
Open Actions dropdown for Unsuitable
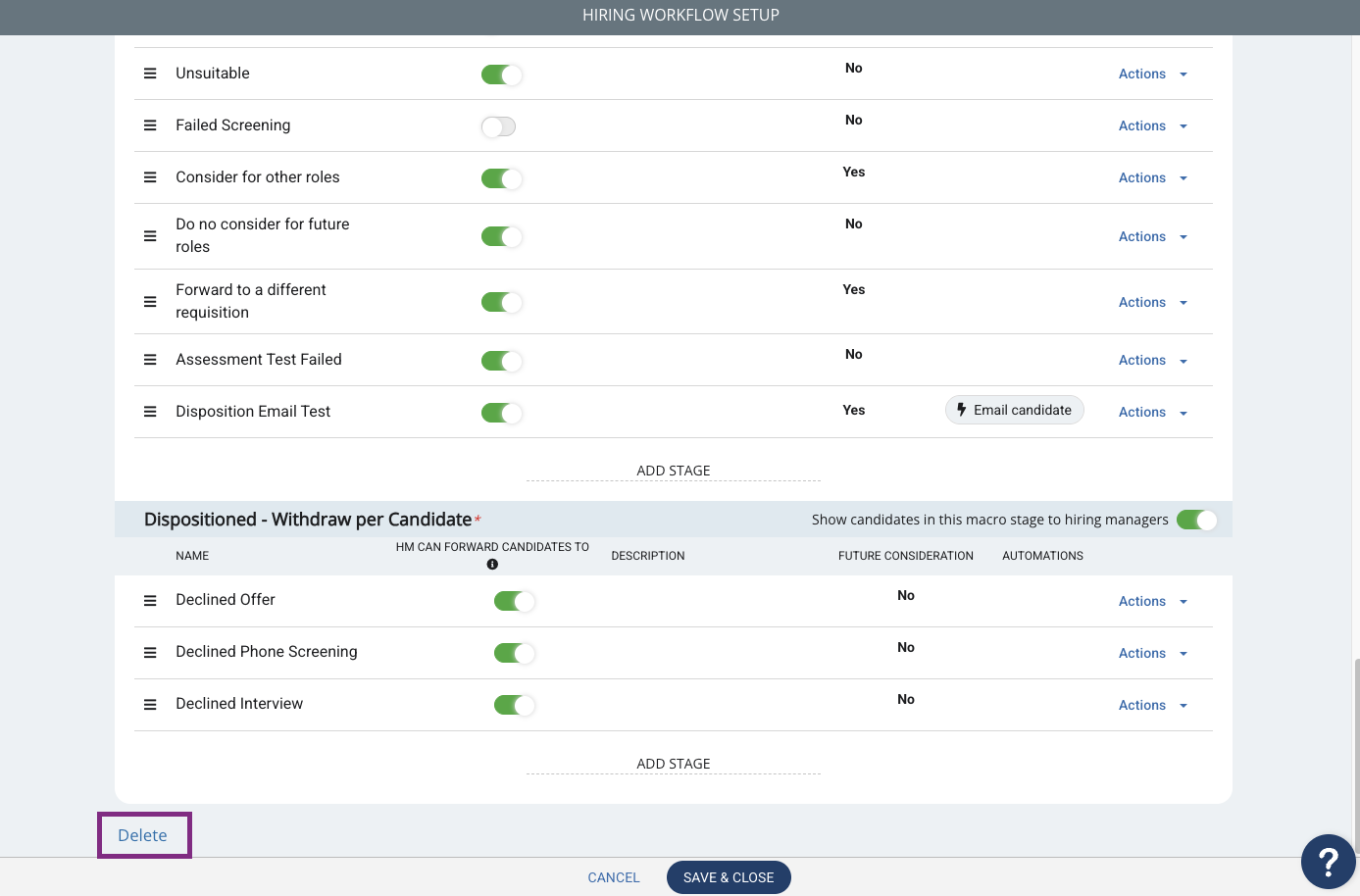1152,74
